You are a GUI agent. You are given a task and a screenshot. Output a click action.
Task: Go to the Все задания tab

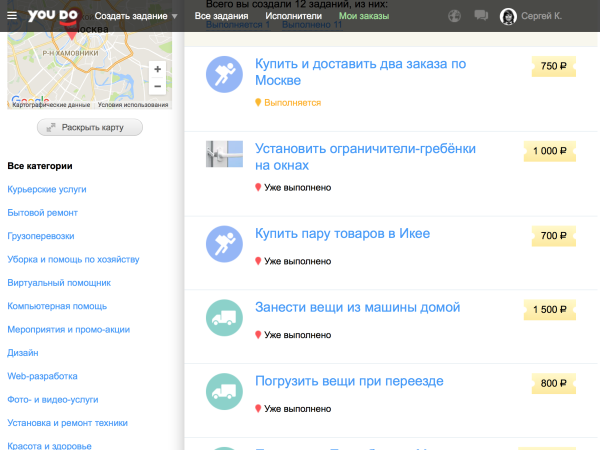221,16
